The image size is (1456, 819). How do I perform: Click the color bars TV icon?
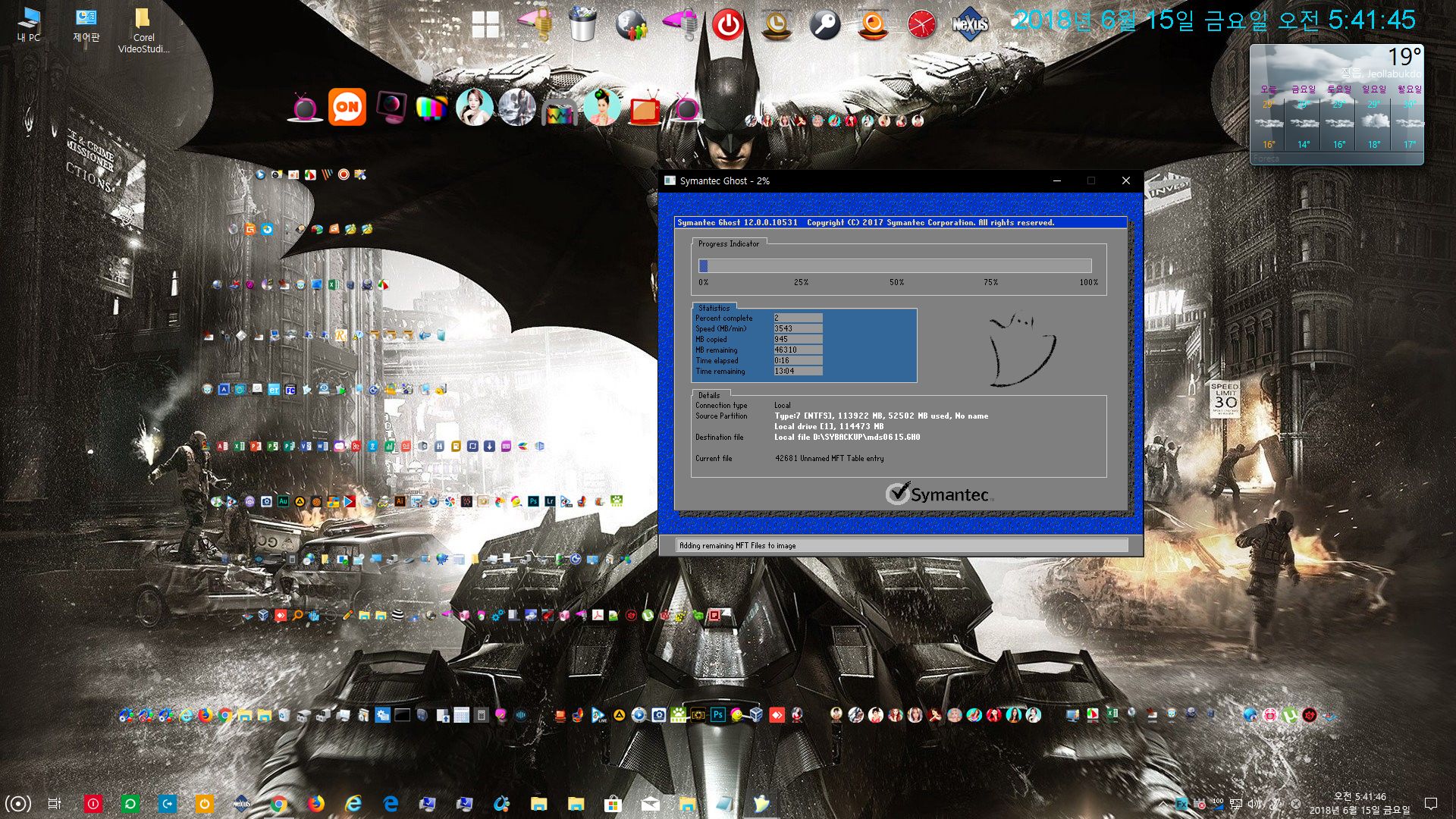point(431,108)
